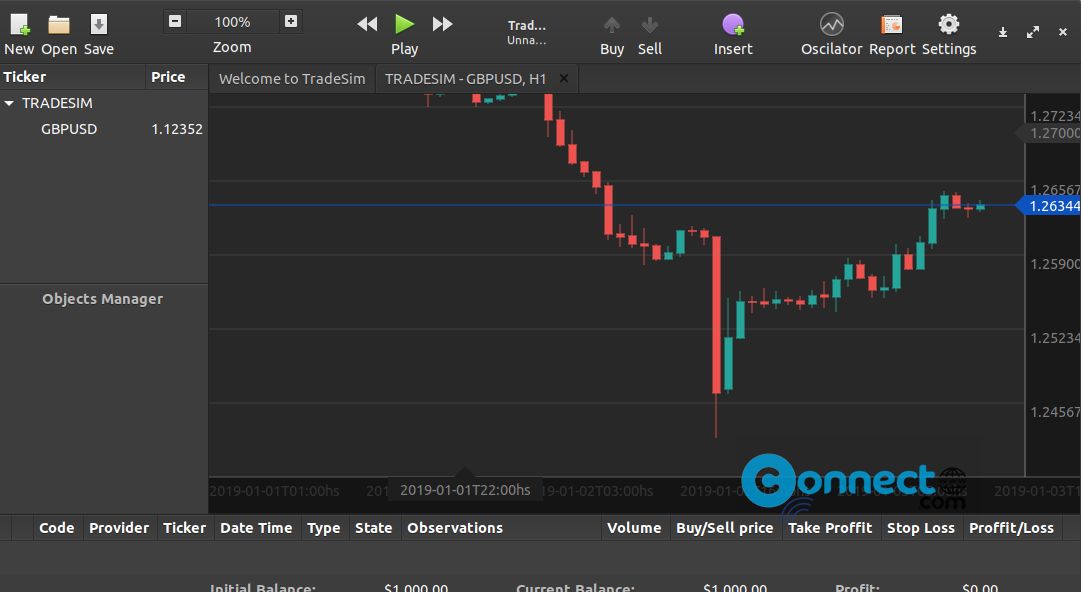Screen dimensions: 1081x592
Task: Sort orders by Date Time column
Action: pos(256,528)
